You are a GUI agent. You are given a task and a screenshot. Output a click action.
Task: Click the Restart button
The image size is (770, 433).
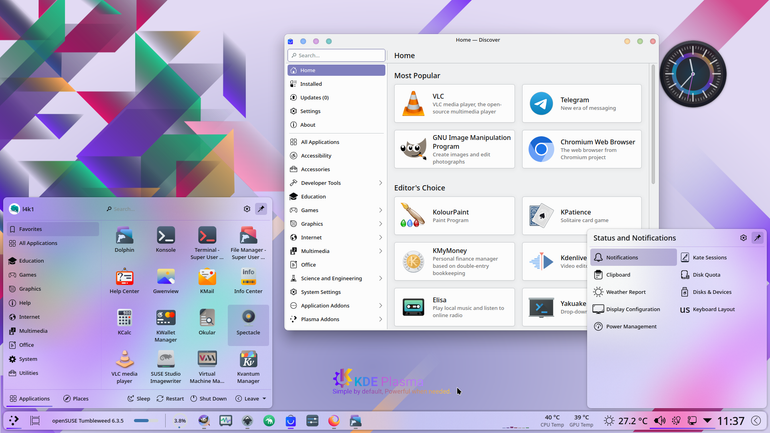(x=170, y=399)
